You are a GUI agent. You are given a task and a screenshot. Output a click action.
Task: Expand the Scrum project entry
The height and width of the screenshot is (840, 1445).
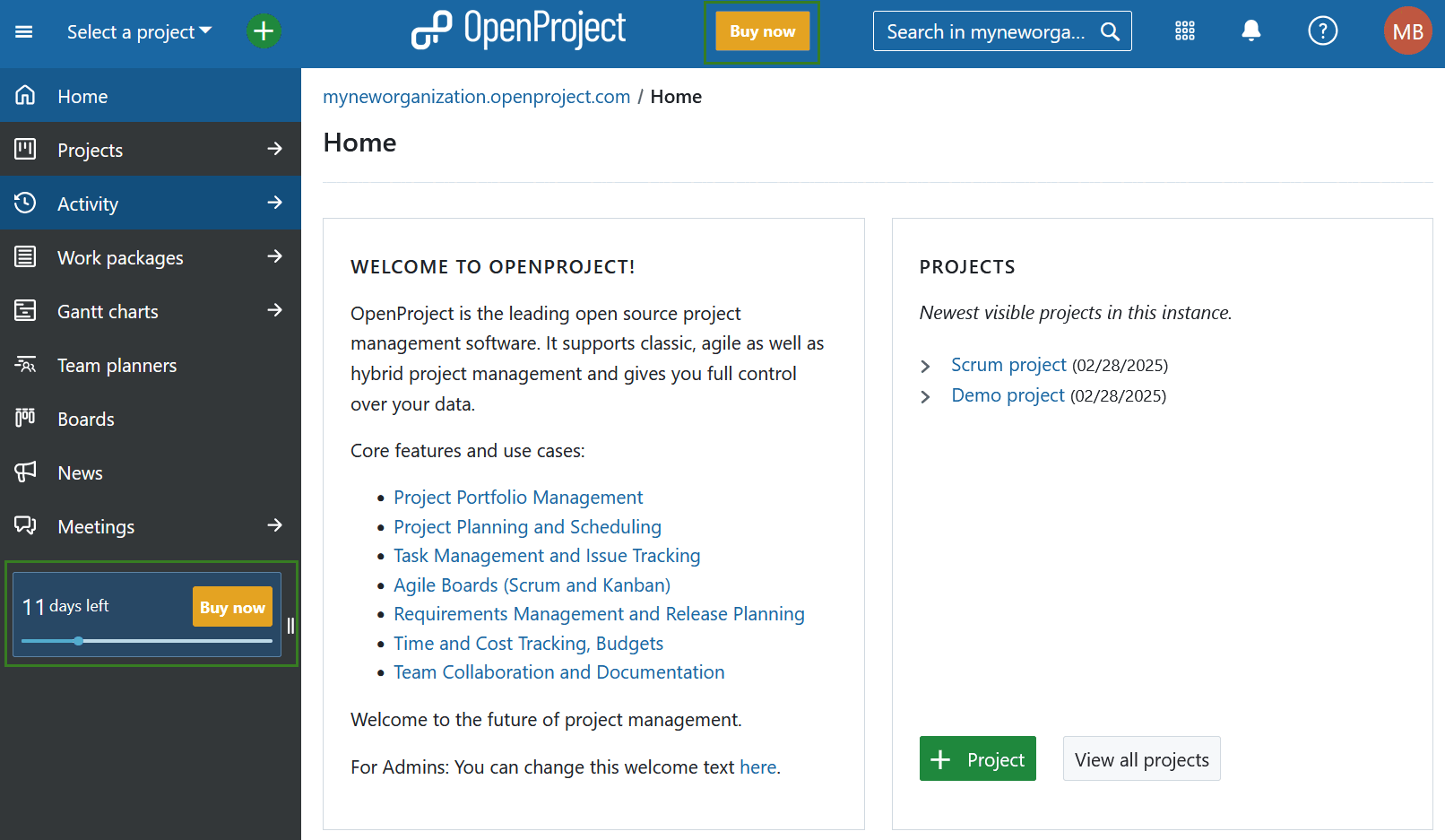(x=926, y=366)
